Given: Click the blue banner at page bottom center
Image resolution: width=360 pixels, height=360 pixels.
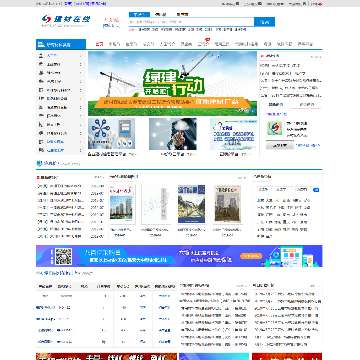Looking at the screenshot, I should coord(214,356).
